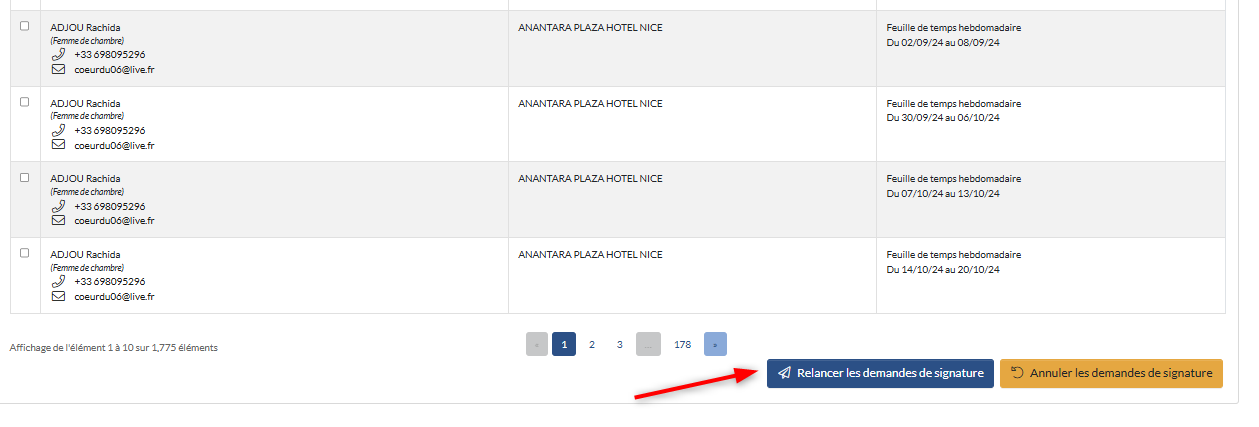The image size is (1259, 427).
Task: Go to last page 178
Action: (682, 344)
